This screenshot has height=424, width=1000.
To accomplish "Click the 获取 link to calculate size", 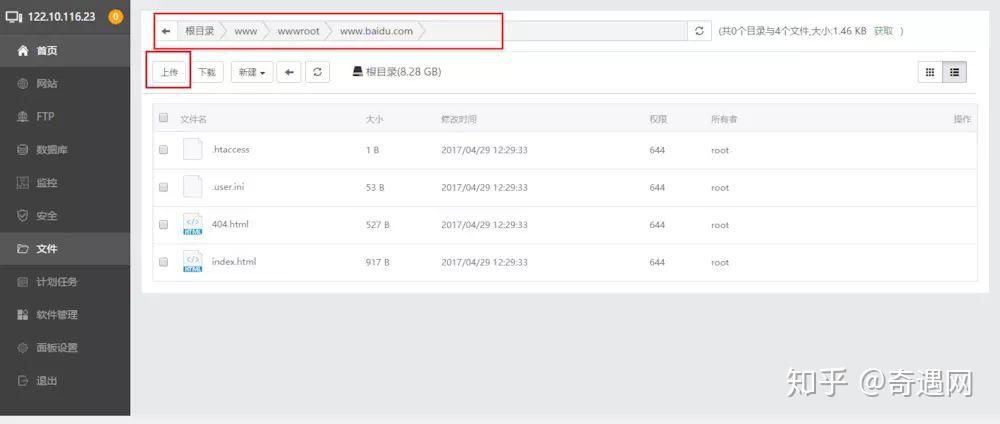I will (883, 31).
